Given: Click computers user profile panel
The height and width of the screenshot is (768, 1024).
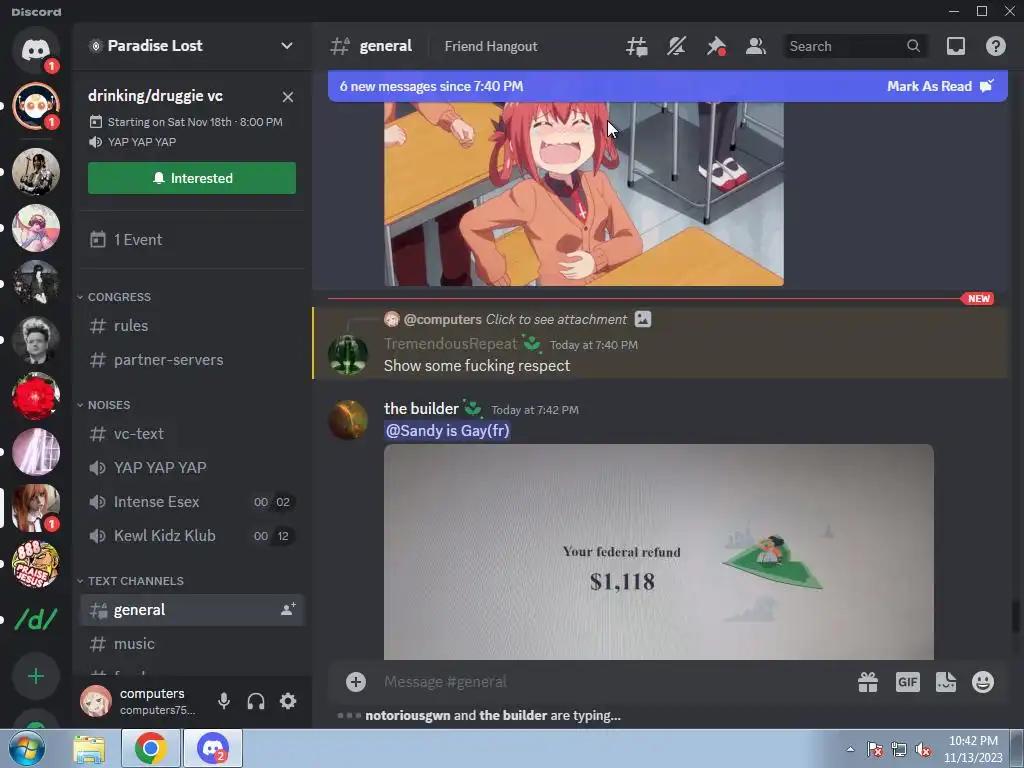Looking at the screenshot, I should tap(140, 701).
